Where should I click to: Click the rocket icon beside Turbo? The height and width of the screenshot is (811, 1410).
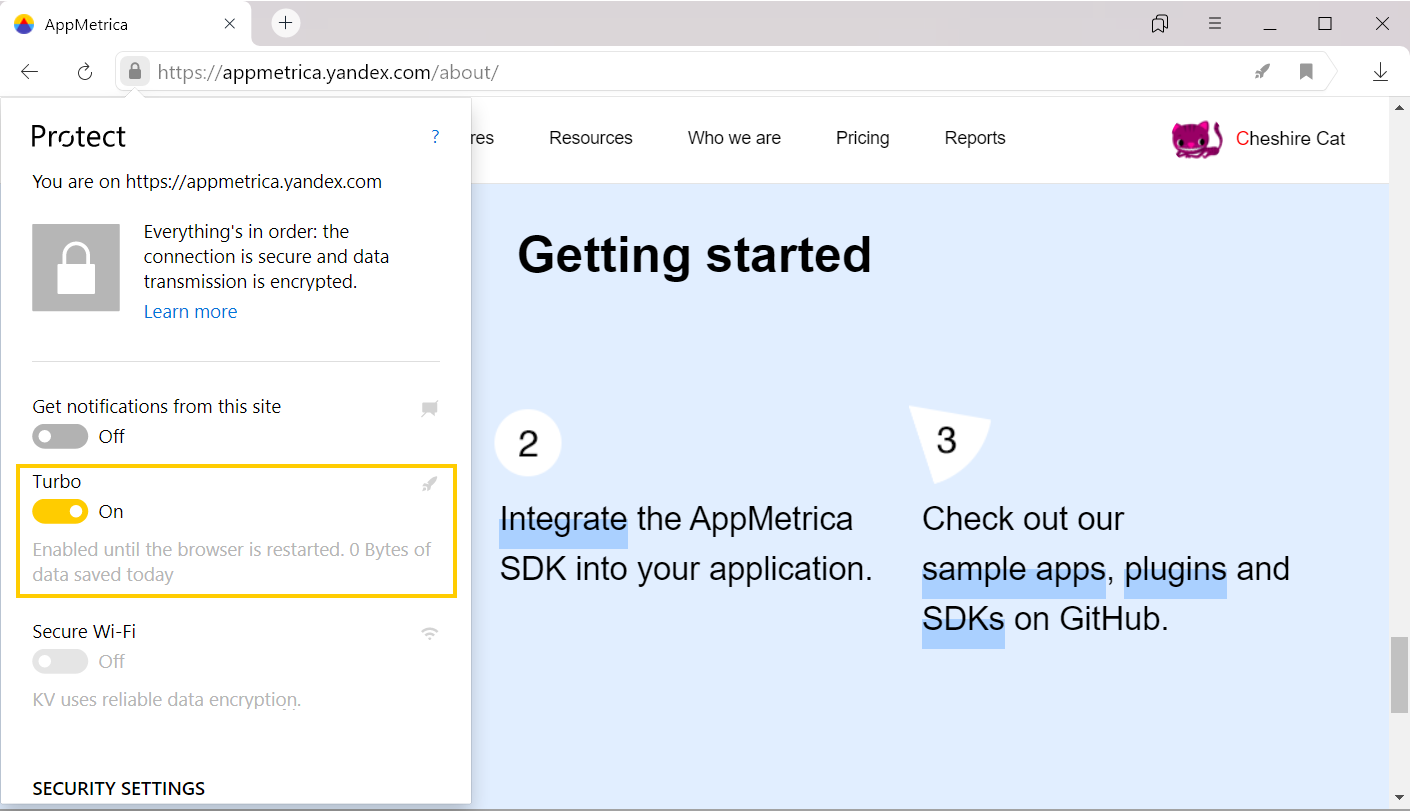[x=430, y=484]
